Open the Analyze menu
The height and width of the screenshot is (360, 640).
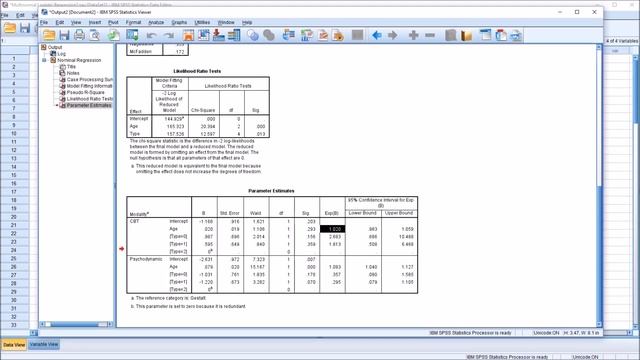(156, 22)
